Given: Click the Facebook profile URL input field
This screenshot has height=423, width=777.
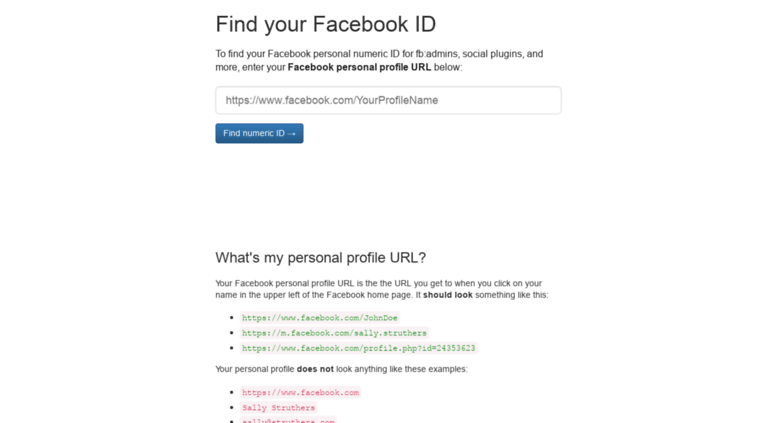Looking at the screenshot, I should [388, 100].
